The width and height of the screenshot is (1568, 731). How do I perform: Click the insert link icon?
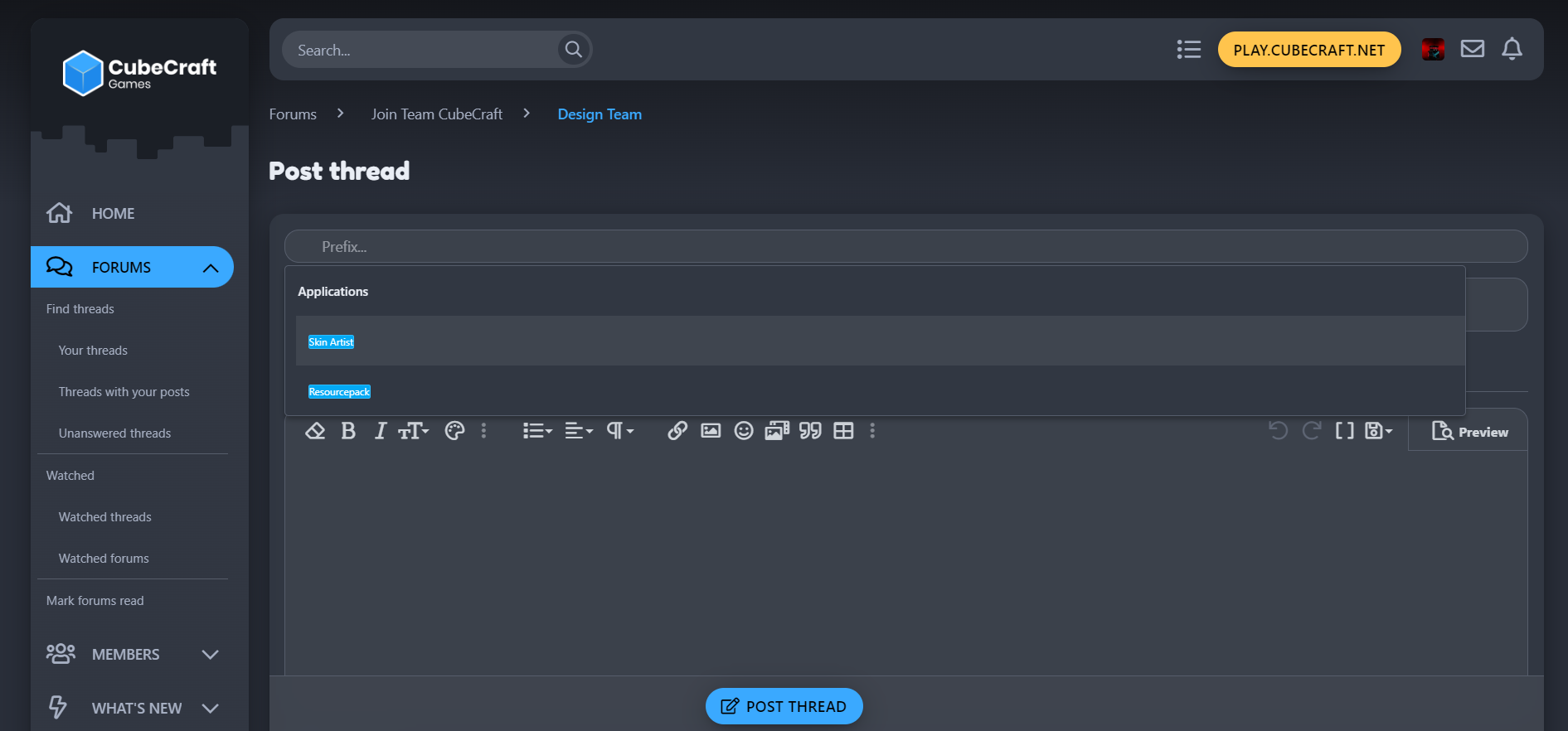pyautogui.click(x=677, y=430)
